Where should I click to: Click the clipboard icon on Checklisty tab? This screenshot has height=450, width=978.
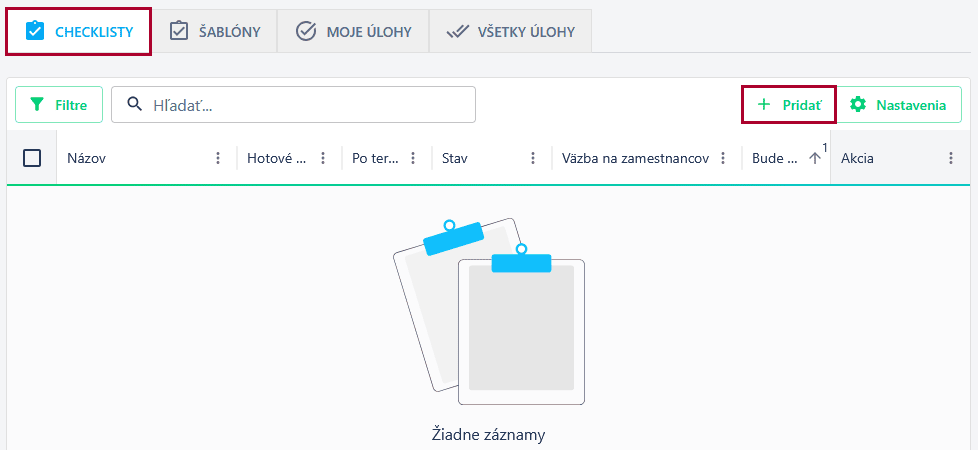tap(35, 31)
